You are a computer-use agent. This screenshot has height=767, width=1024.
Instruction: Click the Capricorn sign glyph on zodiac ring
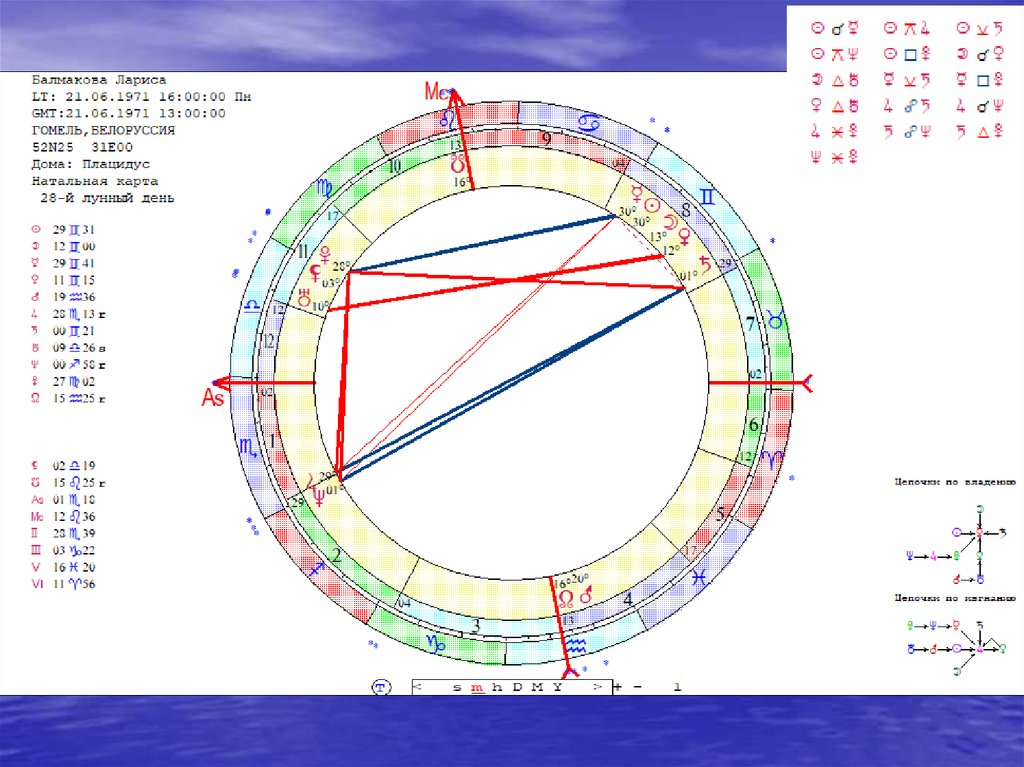(x=437, y=645)
